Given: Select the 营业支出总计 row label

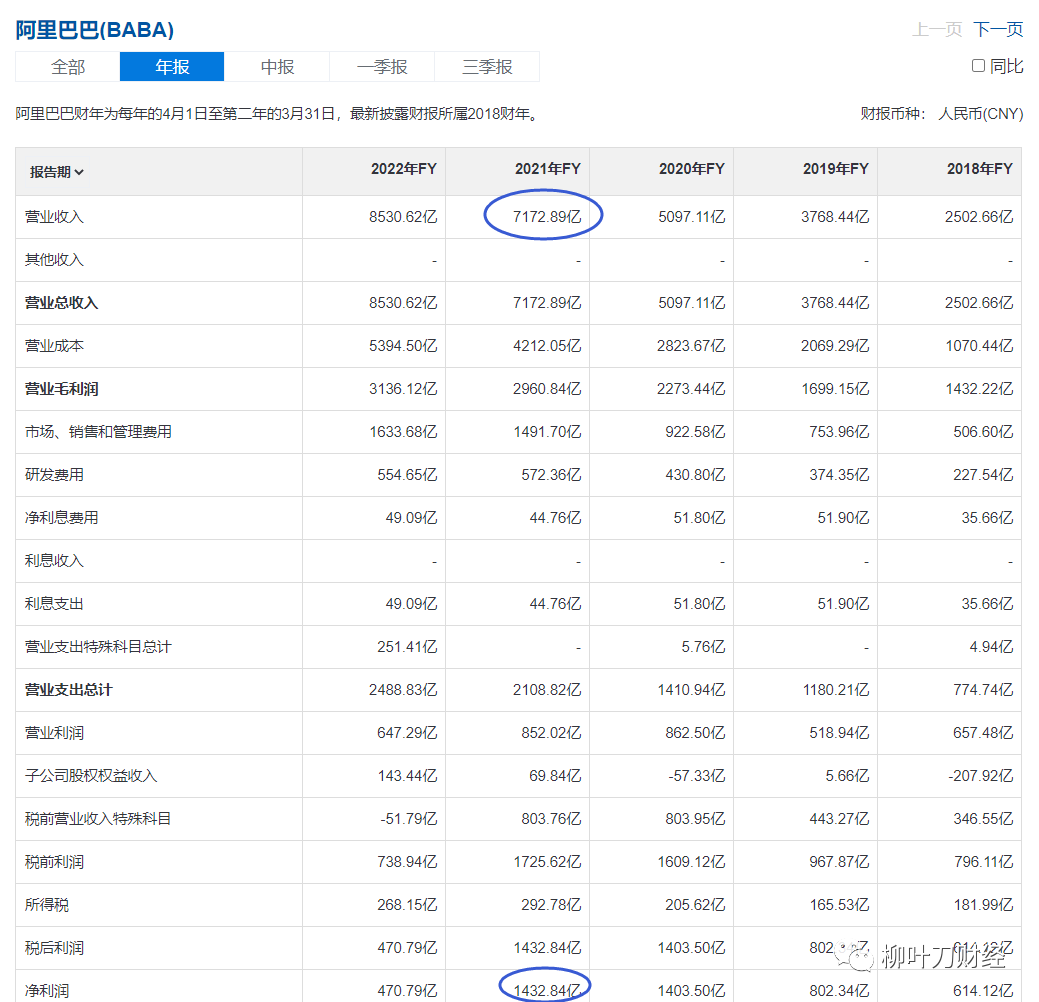Looking at the screenshot, I should tap(69, 690).
